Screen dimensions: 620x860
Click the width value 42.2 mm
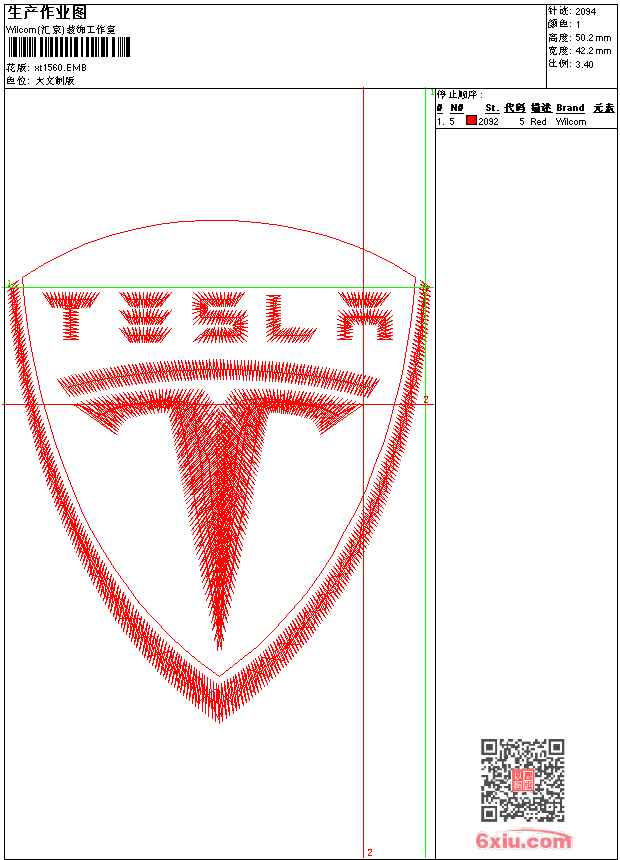tap(593, 51)
